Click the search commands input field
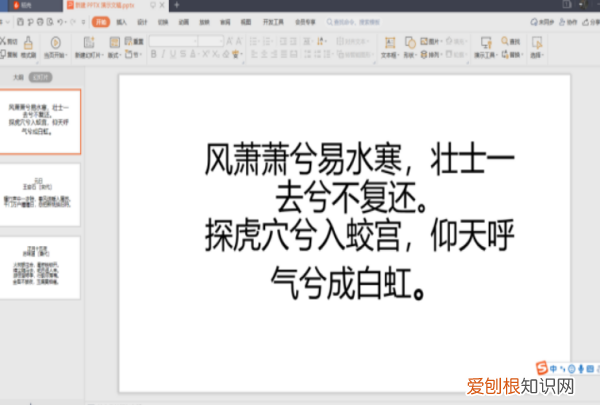This screenshot has height=405, width=600. point(353,22)
